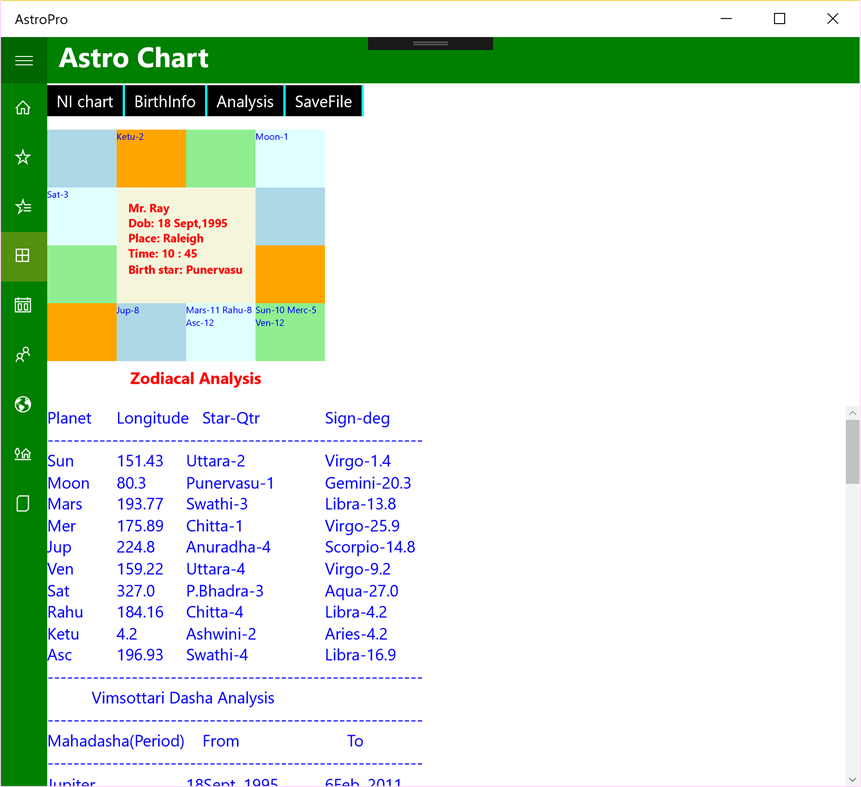This screenshot has height=787, width=861.
Task: Select the Analysis tab
Action: pos(245,101)
